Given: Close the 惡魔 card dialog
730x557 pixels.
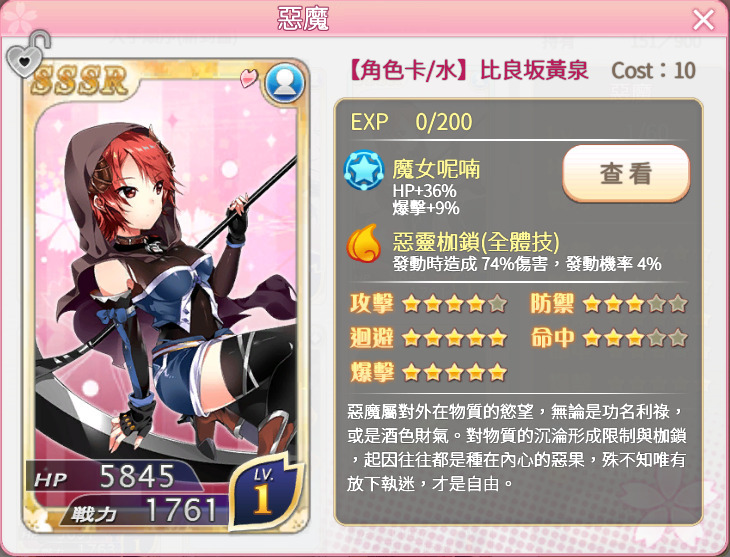Looking at the screenshot, I should (703, 20).
